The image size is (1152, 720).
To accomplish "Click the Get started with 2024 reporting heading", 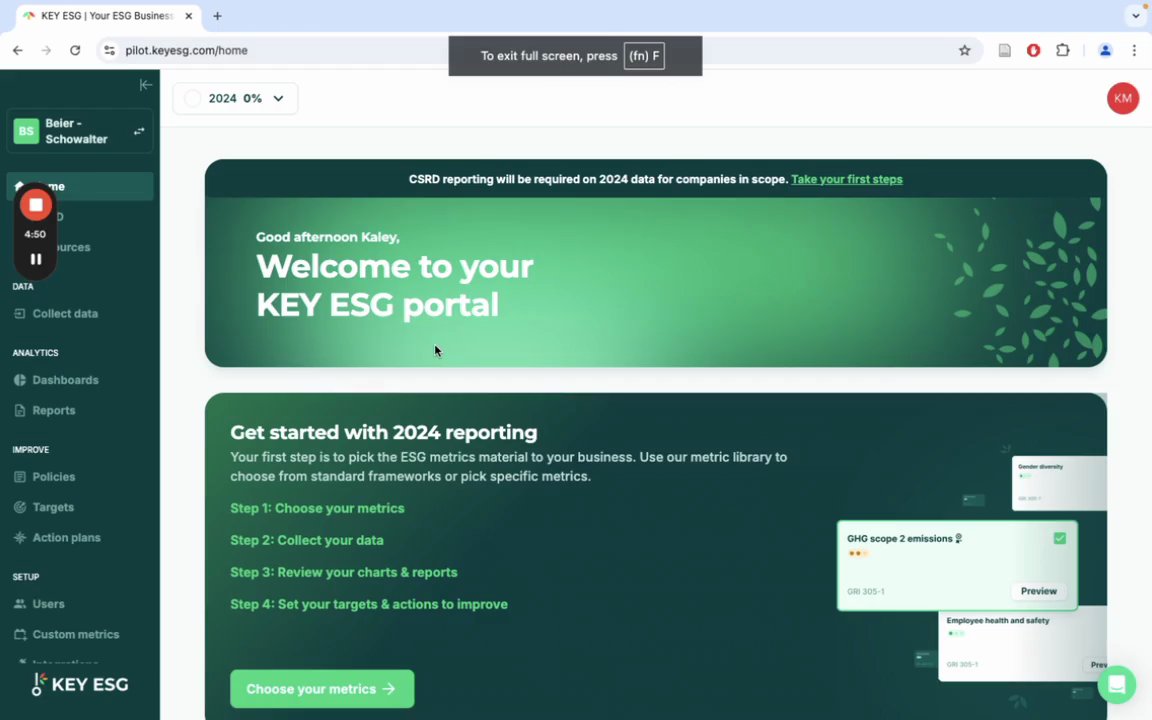I will point(384,432).
